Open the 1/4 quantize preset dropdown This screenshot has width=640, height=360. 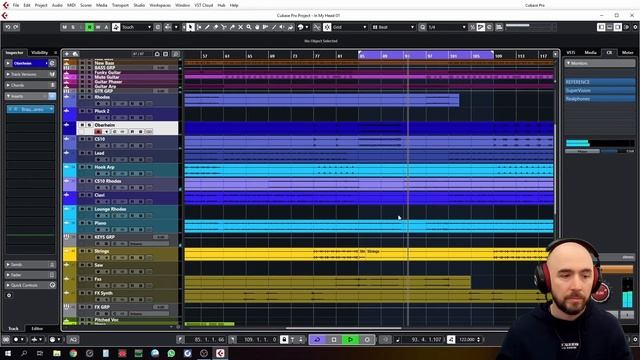click(447, 27)
